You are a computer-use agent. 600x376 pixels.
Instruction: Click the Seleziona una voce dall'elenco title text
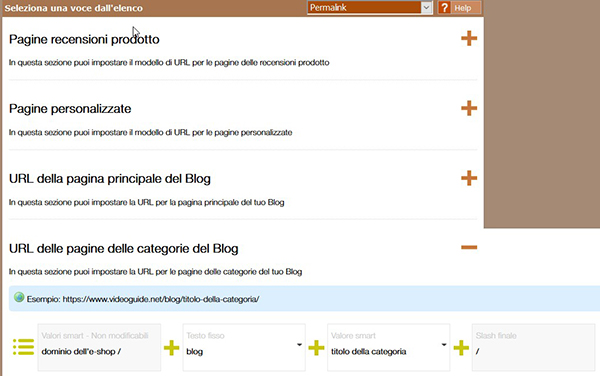click(73, 8)
